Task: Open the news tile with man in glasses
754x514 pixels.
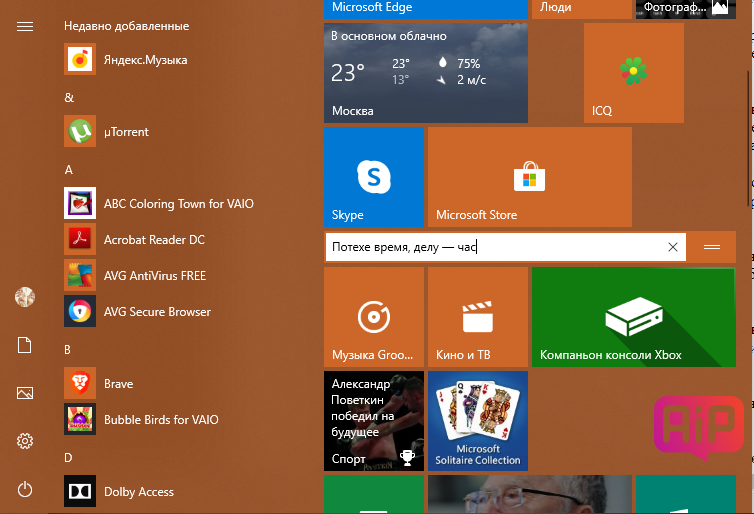Action: [529, 494]
